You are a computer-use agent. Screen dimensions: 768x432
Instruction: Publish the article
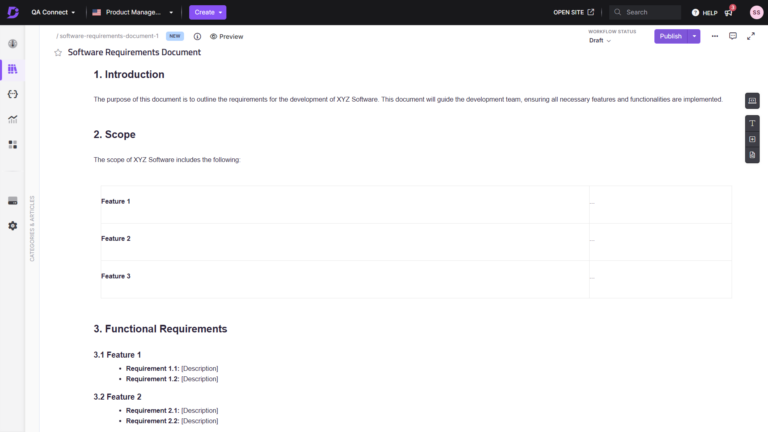[670, 36]
